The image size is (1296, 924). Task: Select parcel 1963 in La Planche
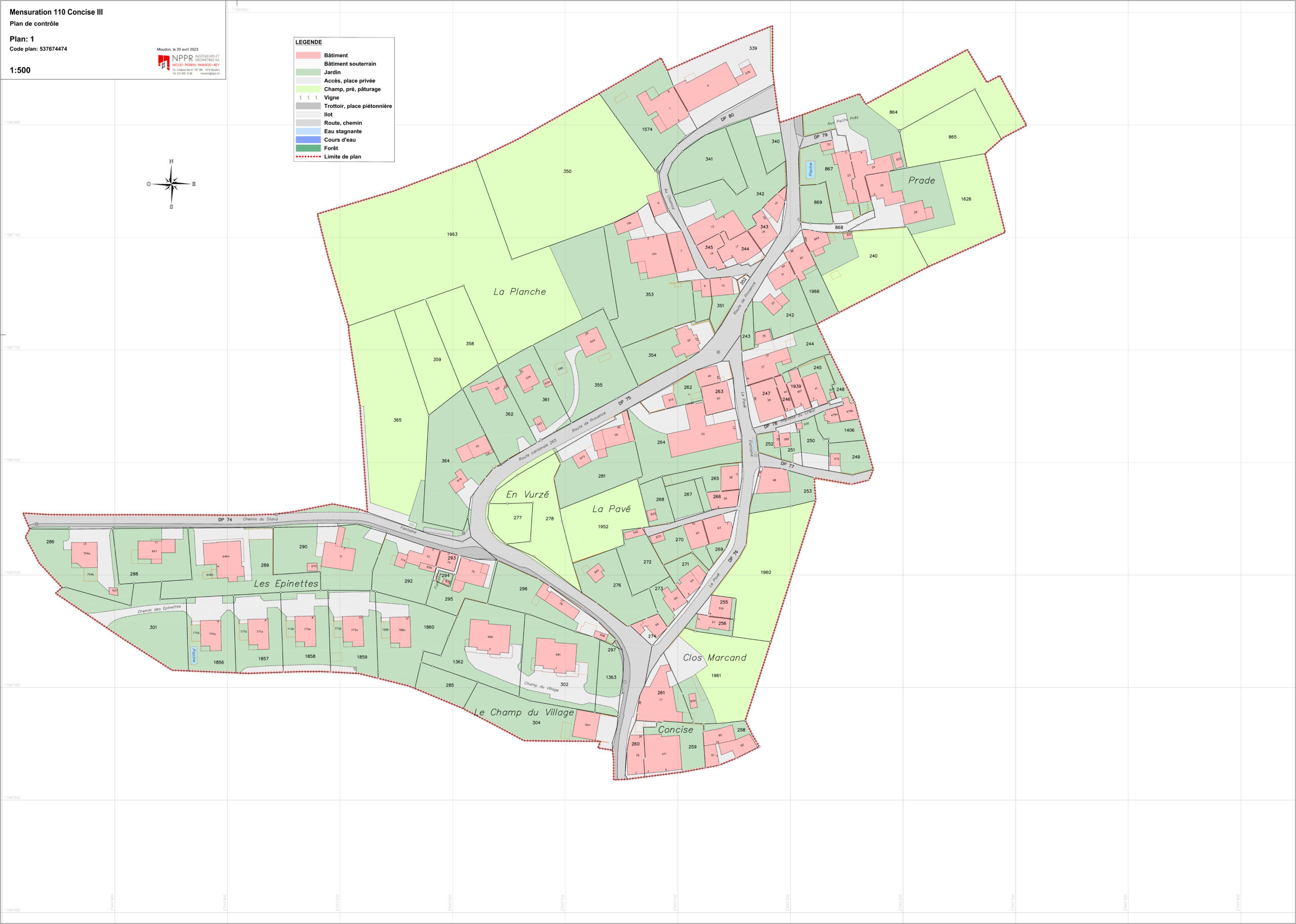point(452,234)
